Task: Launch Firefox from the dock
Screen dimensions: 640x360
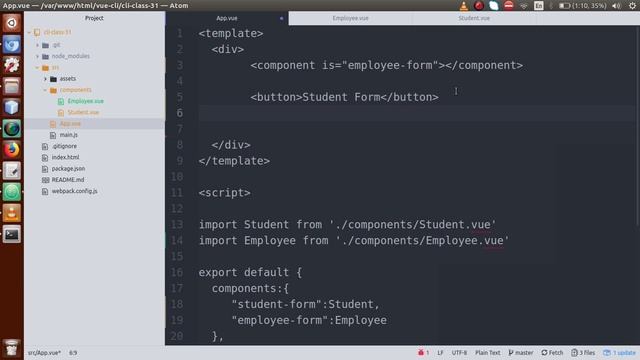Action: point(11,150)
